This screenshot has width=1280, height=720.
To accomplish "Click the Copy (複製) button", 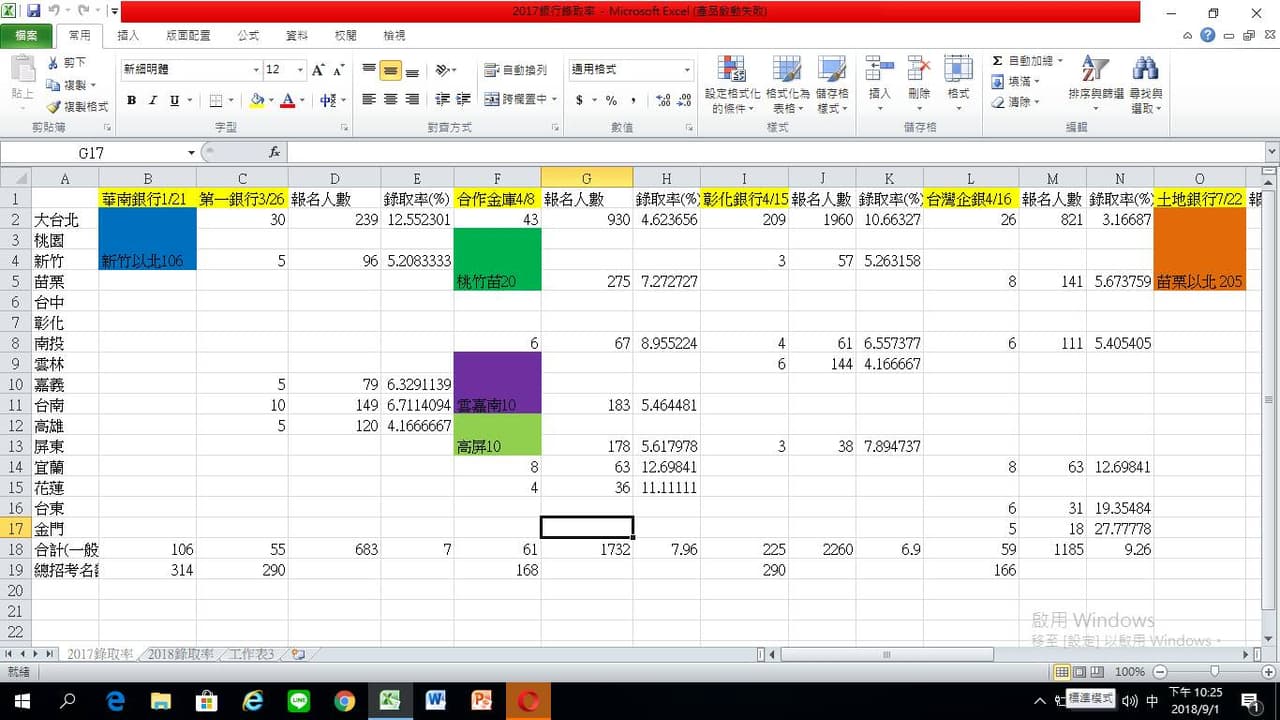I will click(72, 85).
